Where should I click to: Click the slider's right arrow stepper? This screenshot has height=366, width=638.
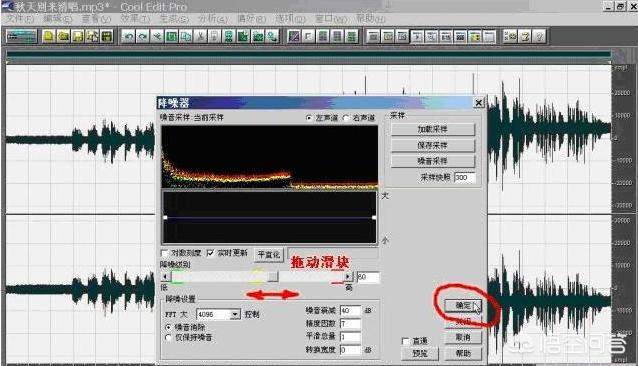click(348, 277)
